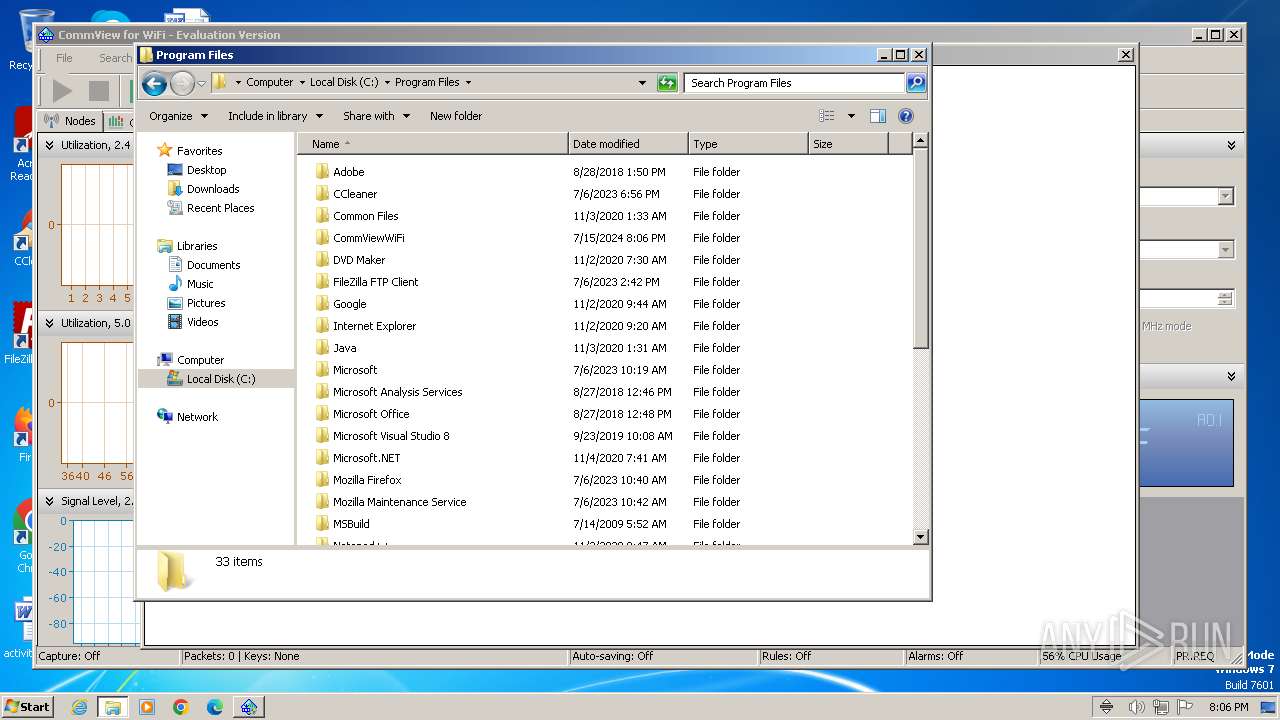Sort by the Type column header

click(x=748, y=144)
